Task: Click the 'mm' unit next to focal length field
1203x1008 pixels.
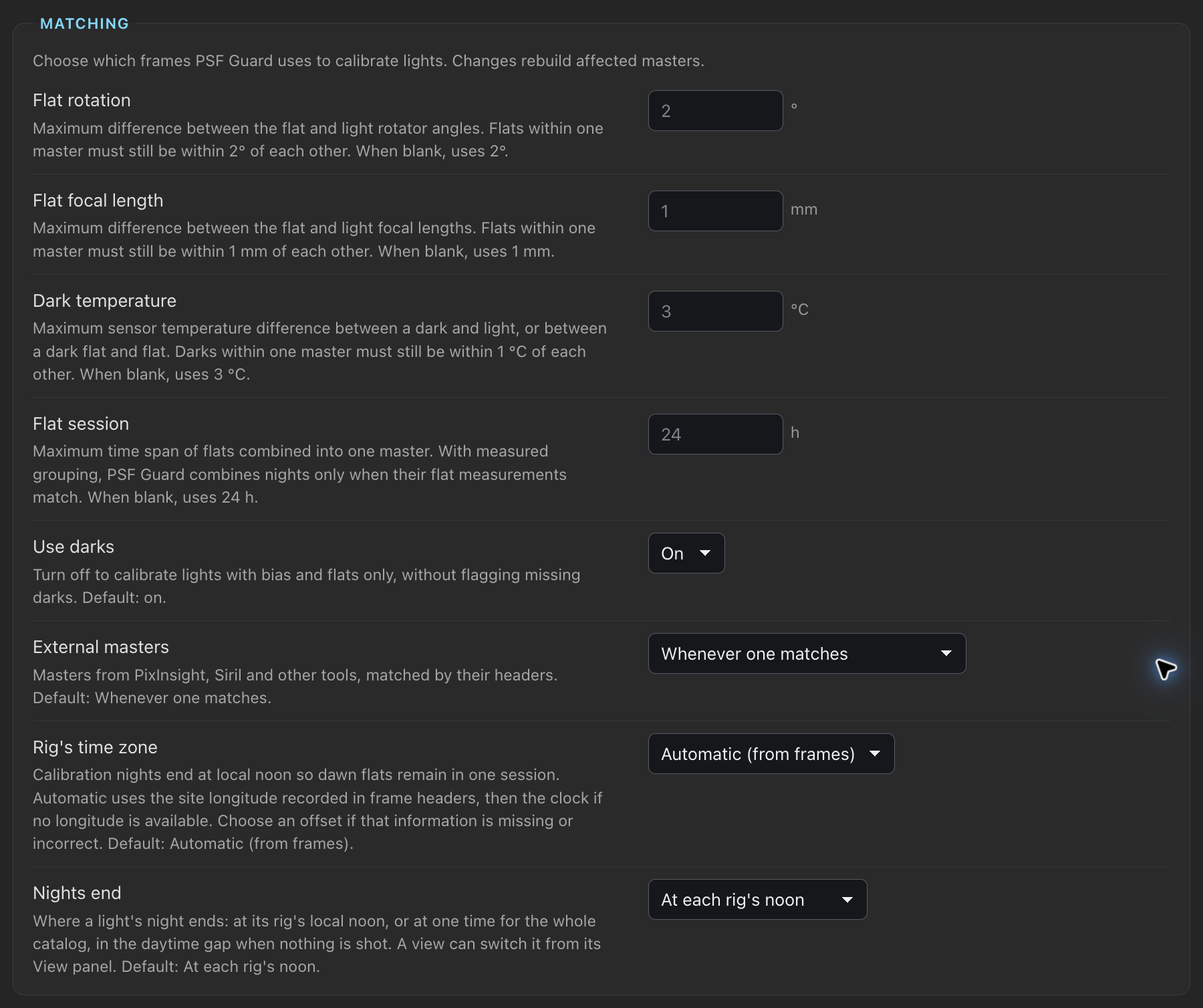Action: click(x=804, y=210)
